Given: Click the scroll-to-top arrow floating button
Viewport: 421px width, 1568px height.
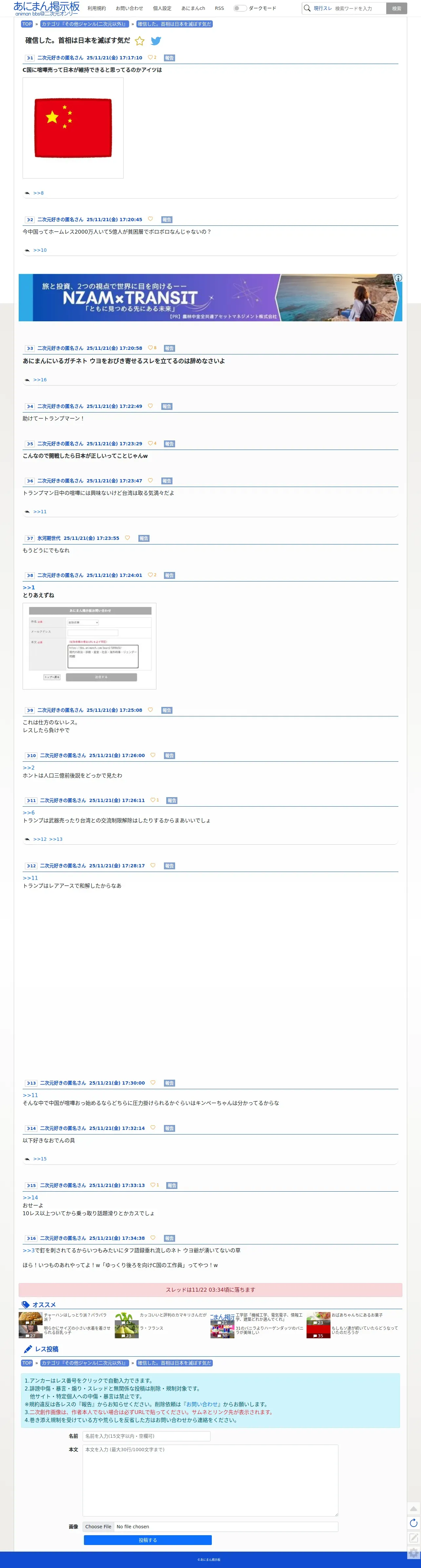Looking at the screenshot, I should click(414, 1508).
